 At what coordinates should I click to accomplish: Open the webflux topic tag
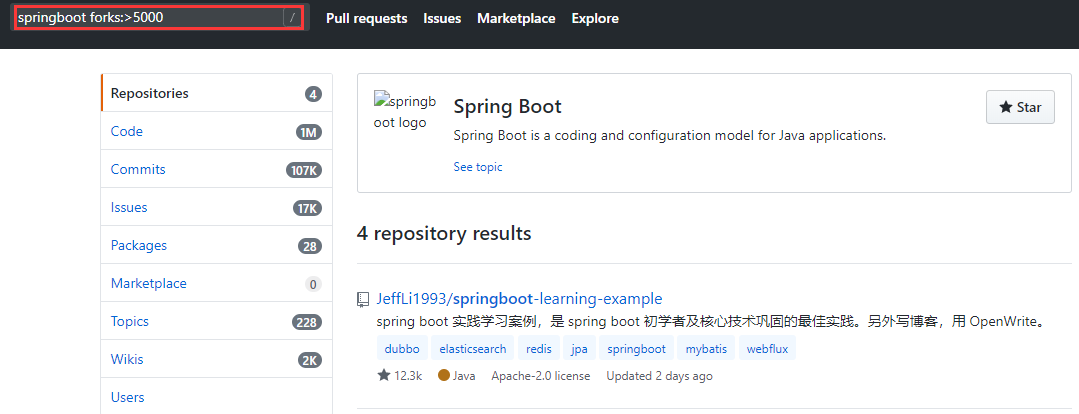click(767, 349)
